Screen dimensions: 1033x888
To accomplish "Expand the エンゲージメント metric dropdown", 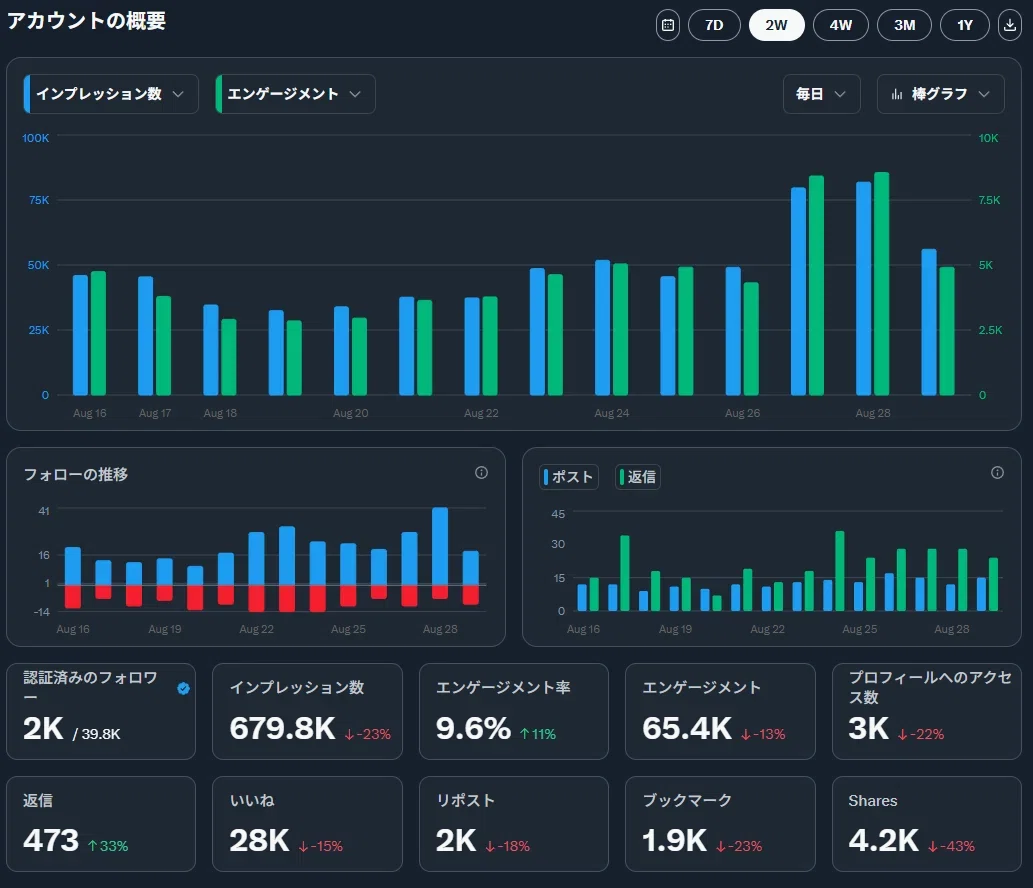I will (295, 94).
